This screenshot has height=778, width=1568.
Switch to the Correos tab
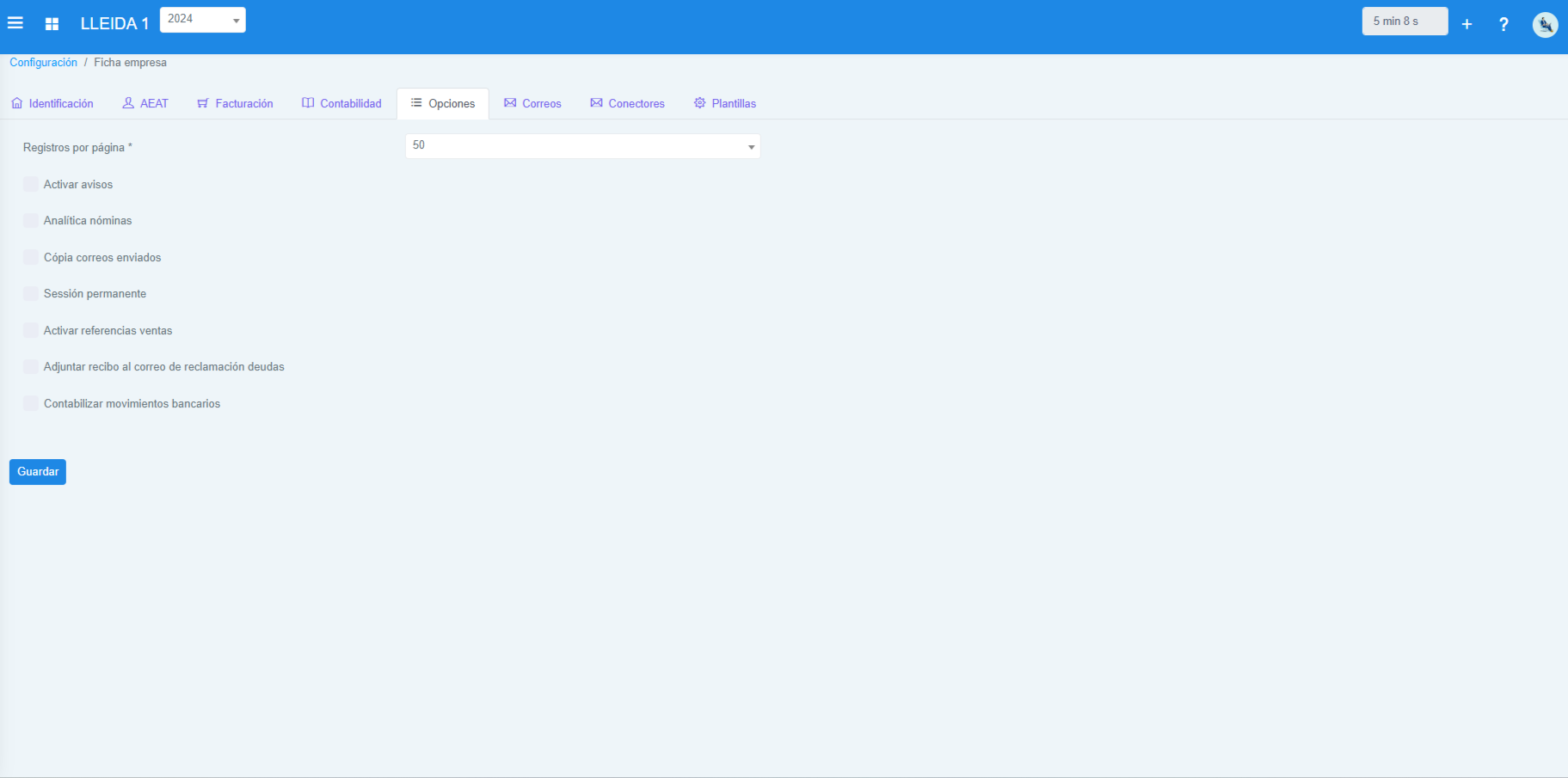pos(532,103)
